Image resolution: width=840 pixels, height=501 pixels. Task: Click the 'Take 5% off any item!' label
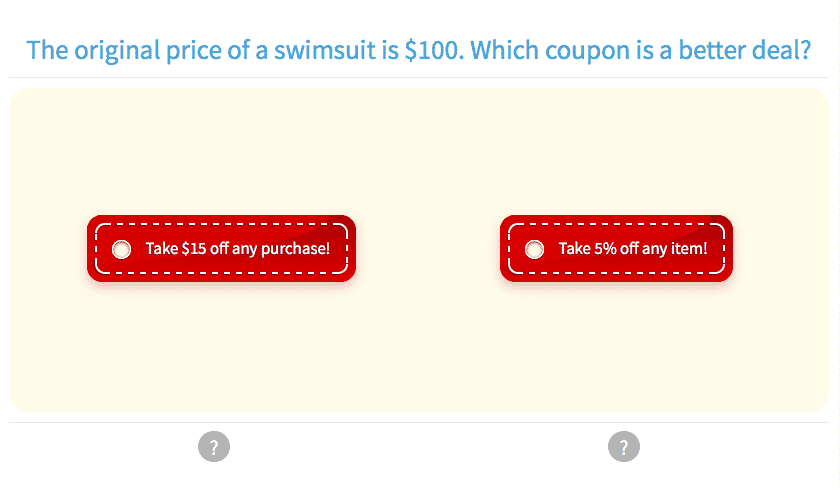632,249
